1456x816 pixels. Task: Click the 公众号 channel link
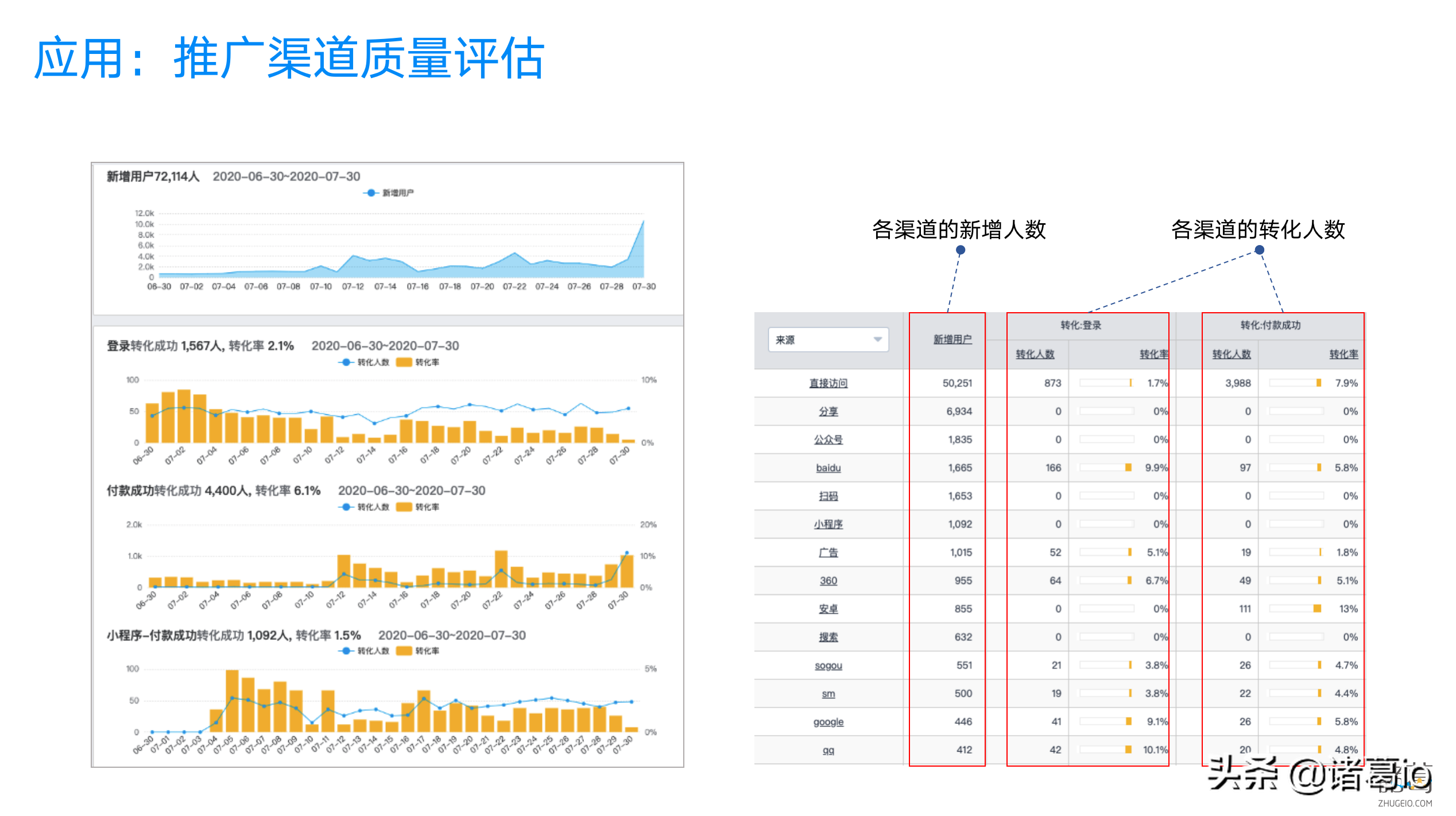[828, 440]
